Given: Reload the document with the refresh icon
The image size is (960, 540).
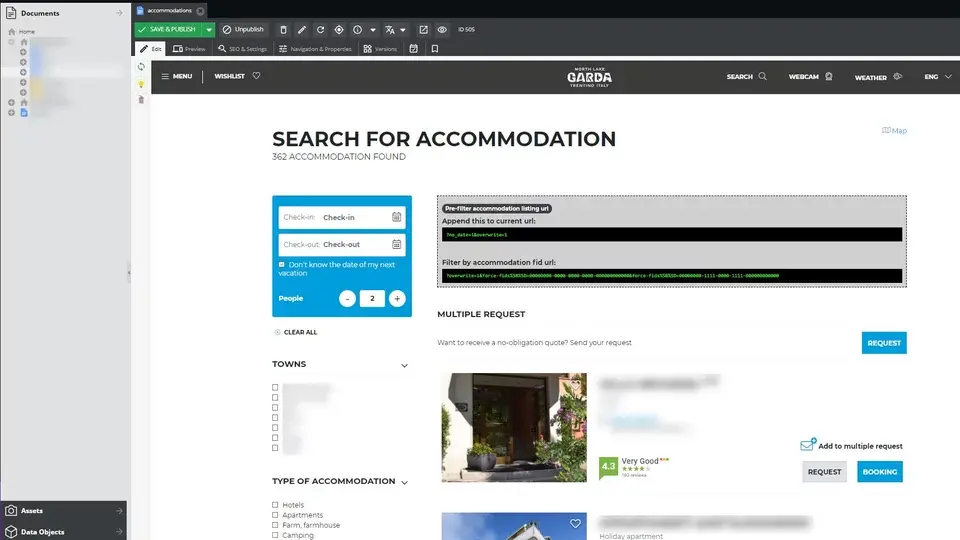Looking at the screenshot, I should tap(320, 29).
